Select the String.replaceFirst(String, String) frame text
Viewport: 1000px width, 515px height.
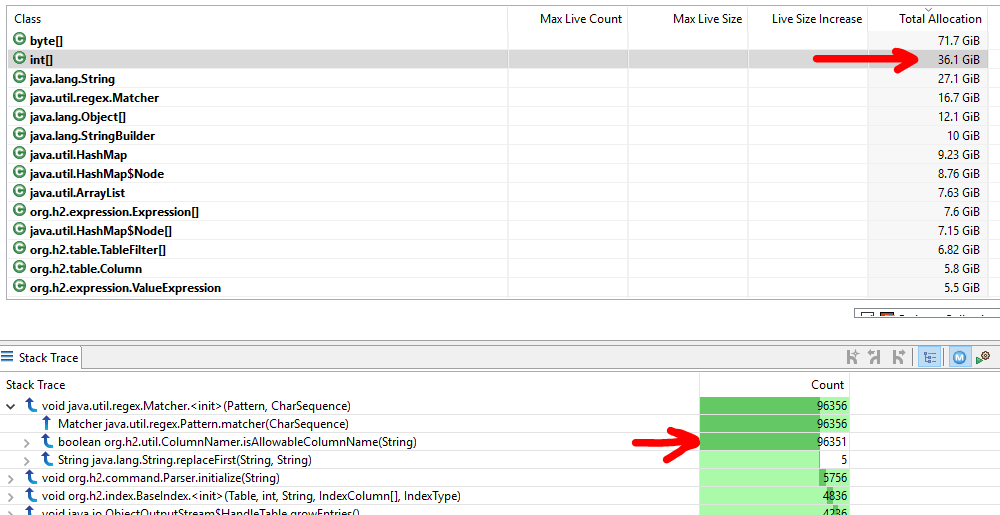[x=184, y=460]
